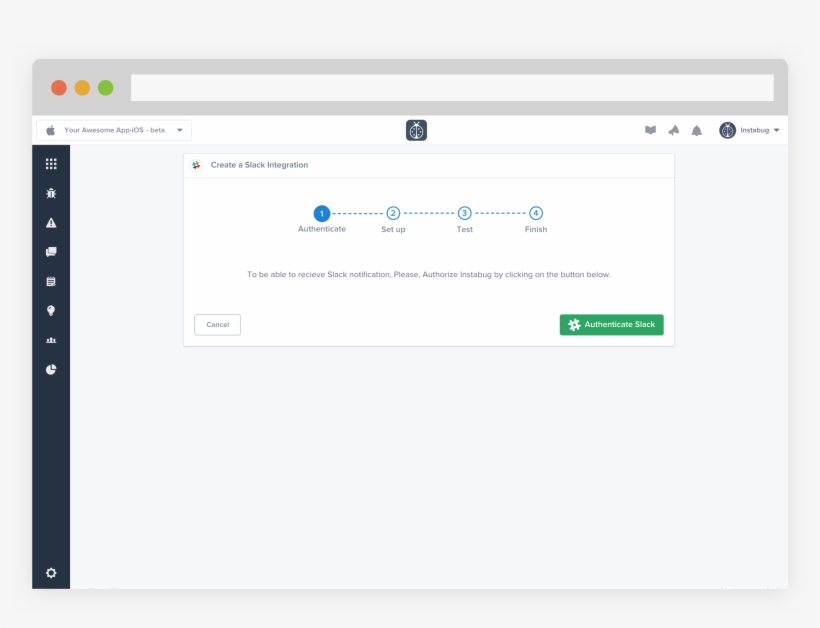This screenshot has width=820, height=628.
Task: Click the Instabug logo in the top center
Action: point(417,130)
